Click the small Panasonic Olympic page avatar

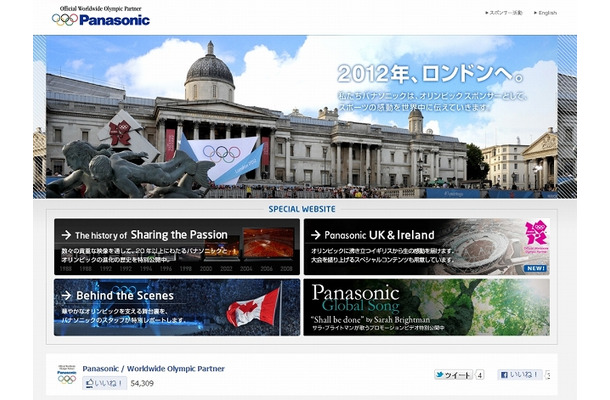(x=67, y=374)
